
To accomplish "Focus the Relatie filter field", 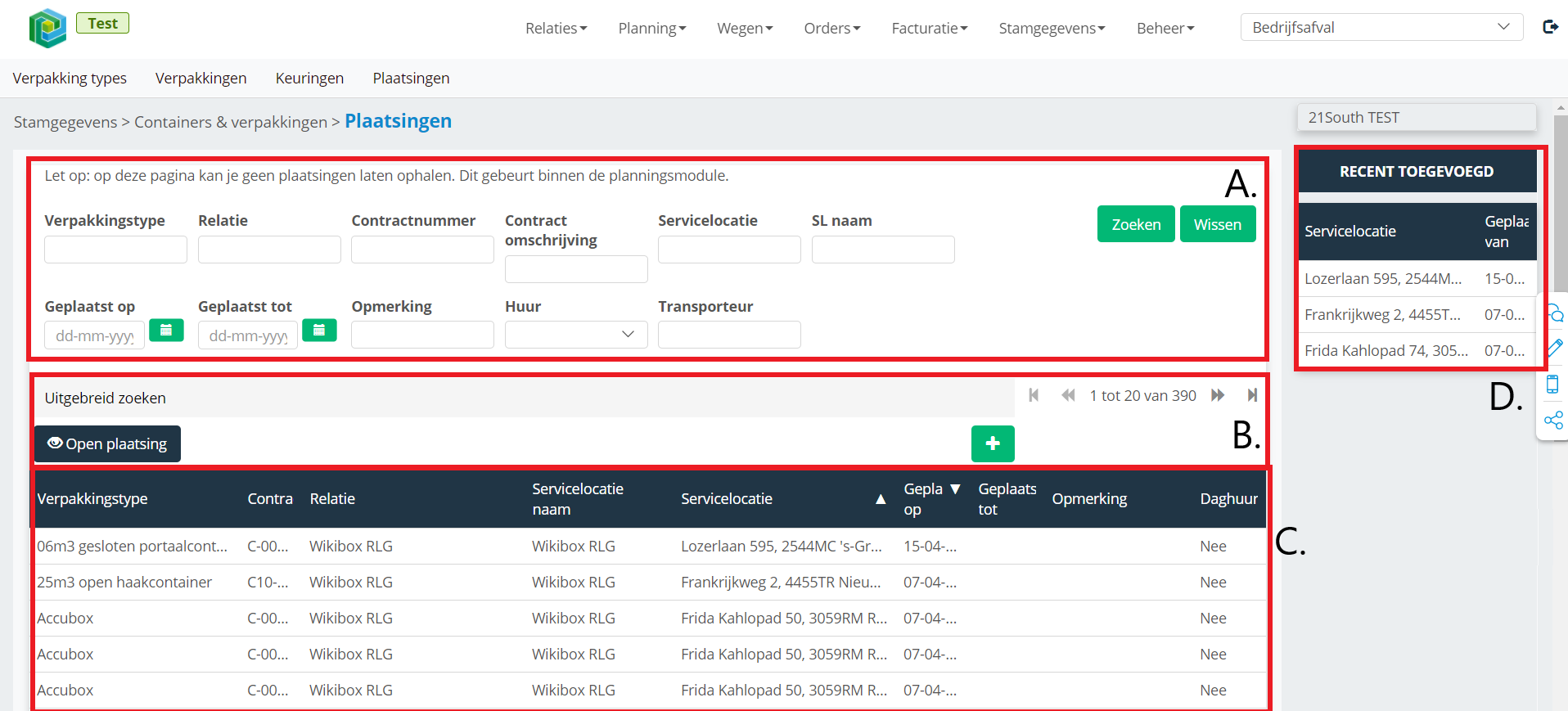I will pyautogui.click(x=269, y=250).
